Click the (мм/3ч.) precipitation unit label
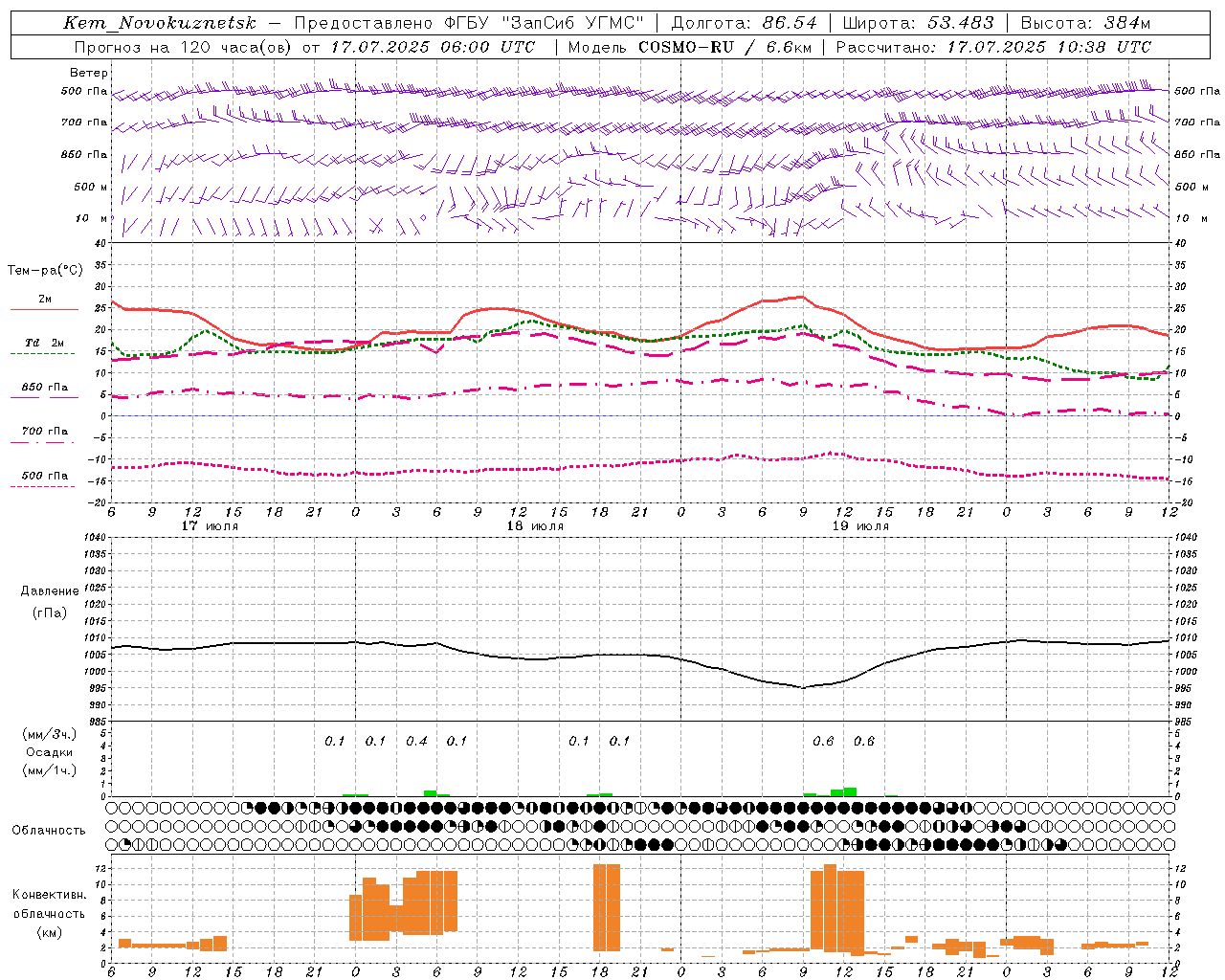Viewport: 1225px width, 980px height. (x=49, y=734)
